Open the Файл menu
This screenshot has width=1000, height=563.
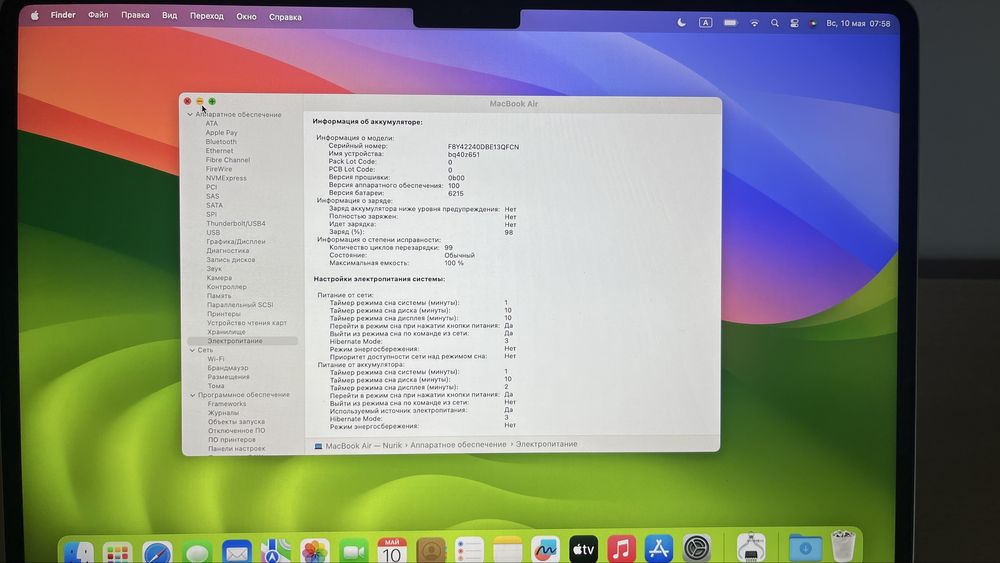[x=98, y=15]
